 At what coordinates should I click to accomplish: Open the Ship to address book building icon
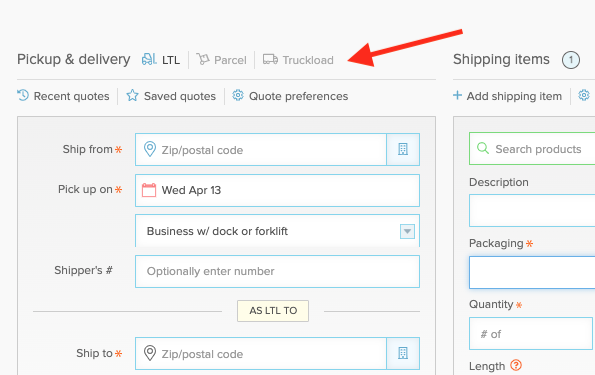[403, 353]
